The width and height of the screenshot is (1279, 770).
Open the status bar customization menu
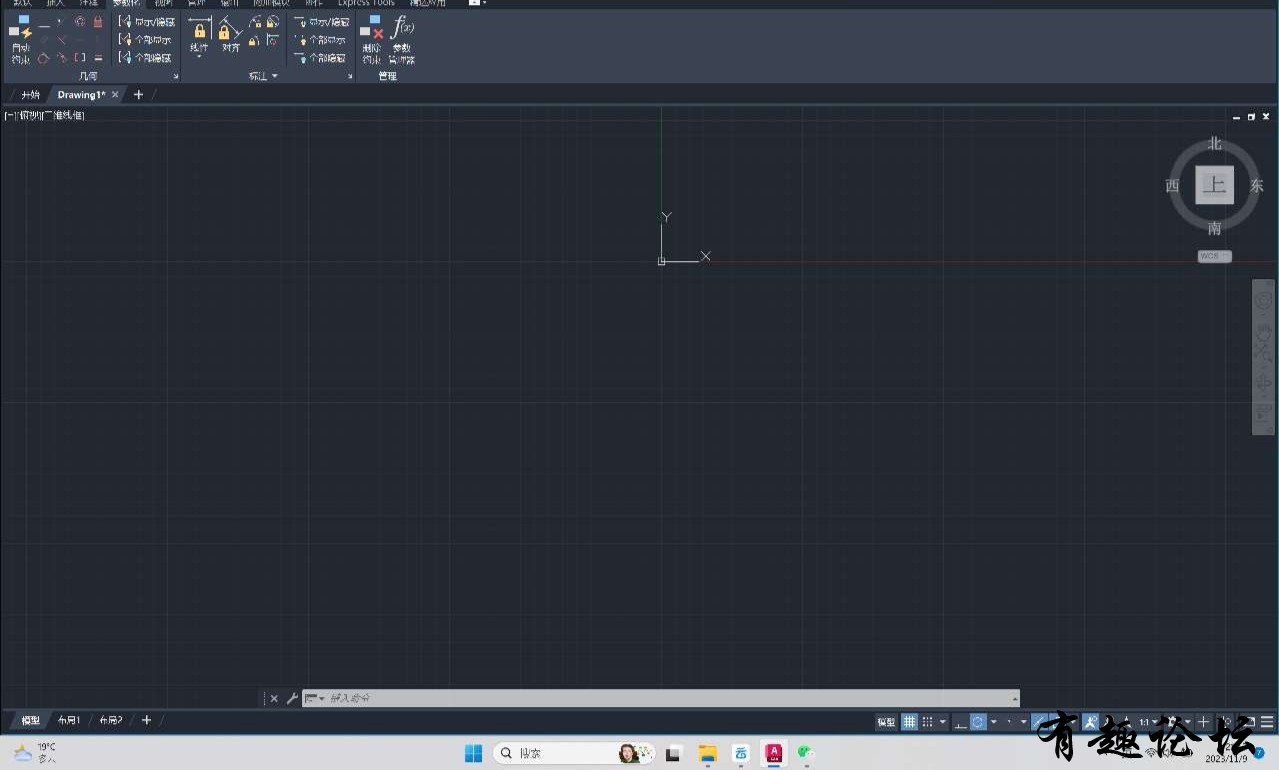coord(1267,722)
